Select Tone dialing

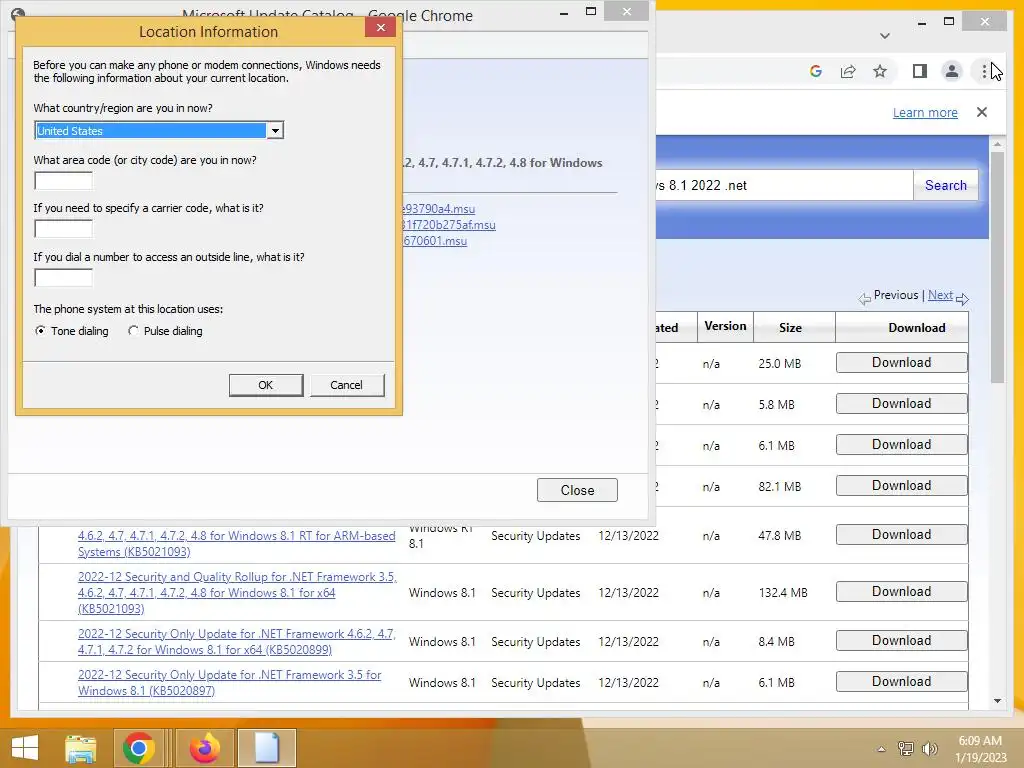(72, 331)
